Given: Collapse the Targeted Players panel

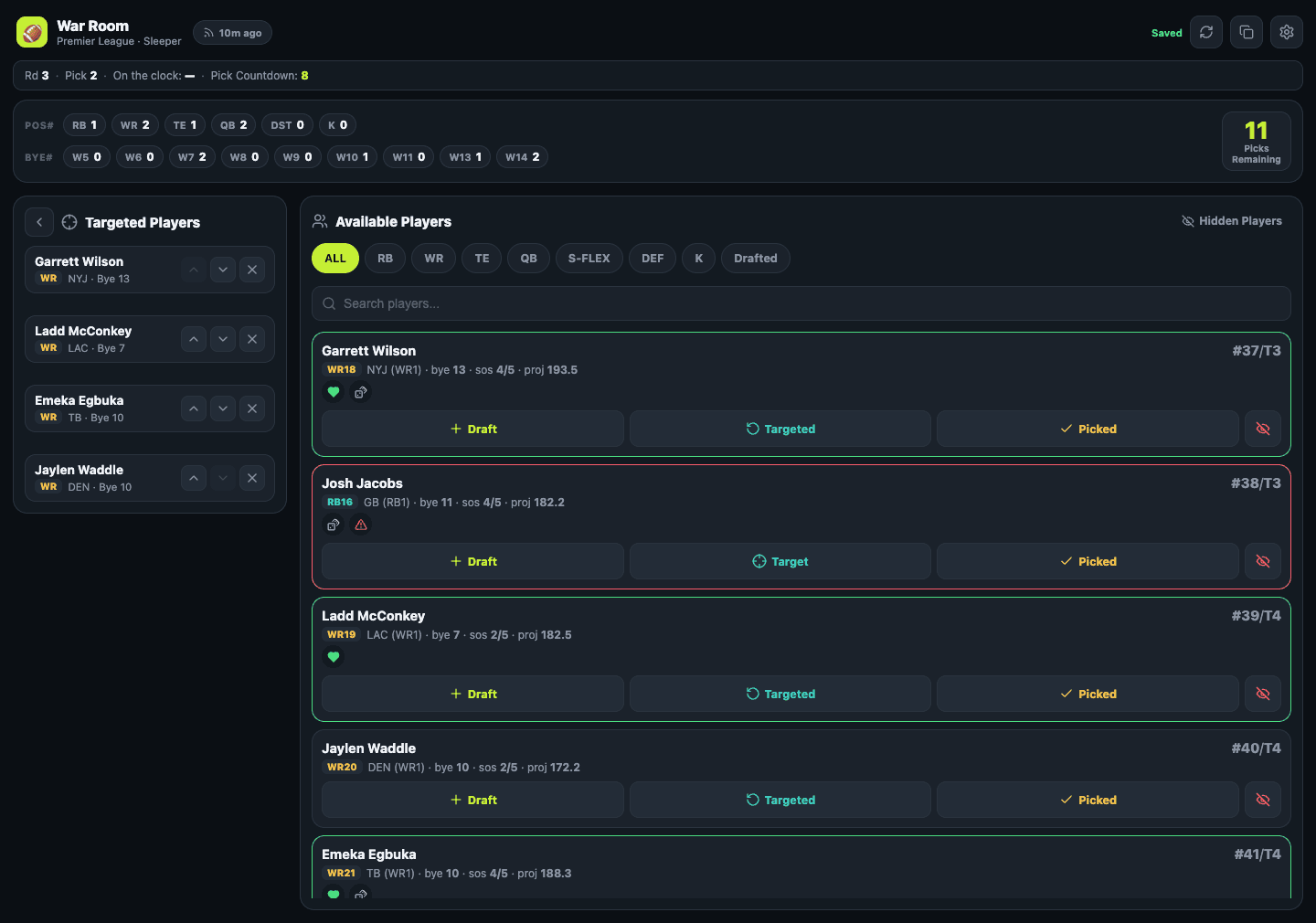Looking at the screenshot, I should [39, 222].
